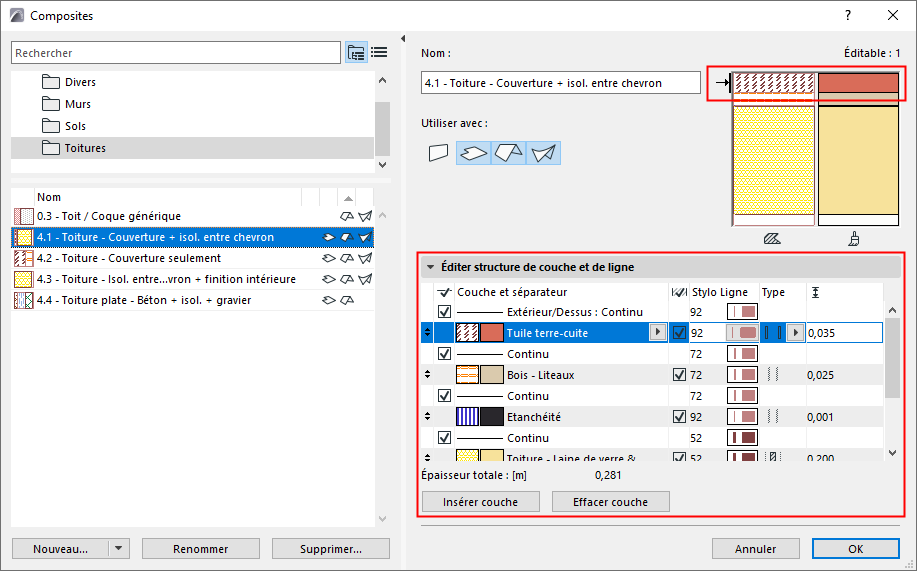Toggle Extérieur/Dessus : Continu separator checkbox

[444, 312]
